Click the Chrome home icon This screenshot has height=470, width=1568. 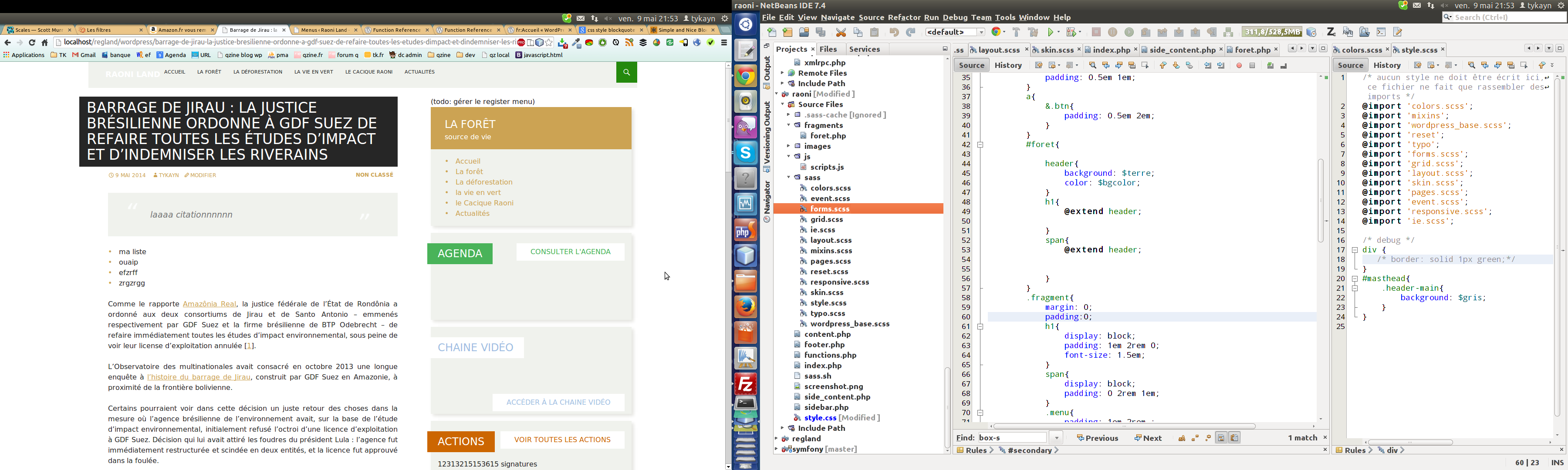tap(44, 43)
